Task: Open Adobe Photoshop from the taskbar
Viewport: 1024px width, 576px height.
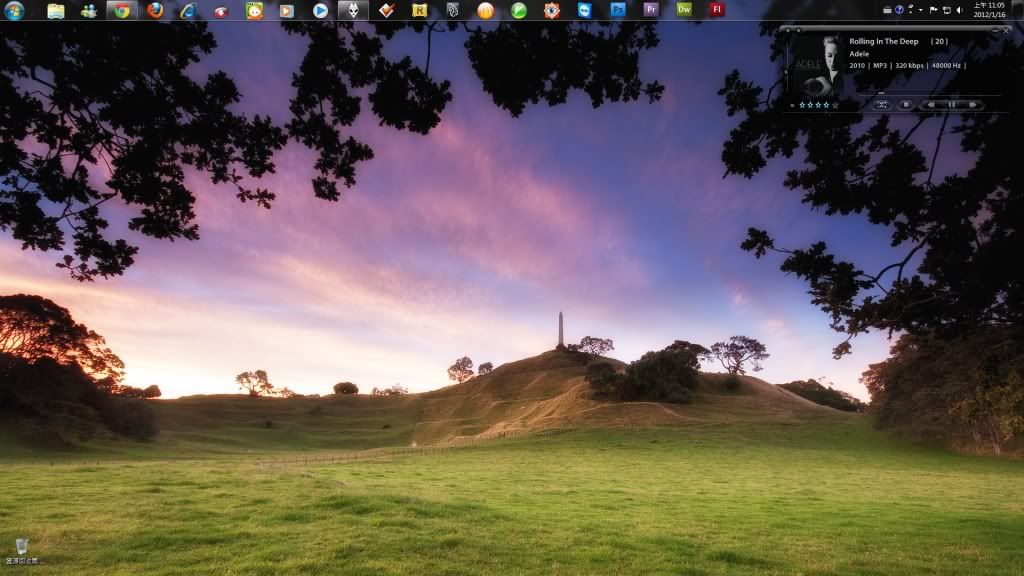Action: [618, 10]
